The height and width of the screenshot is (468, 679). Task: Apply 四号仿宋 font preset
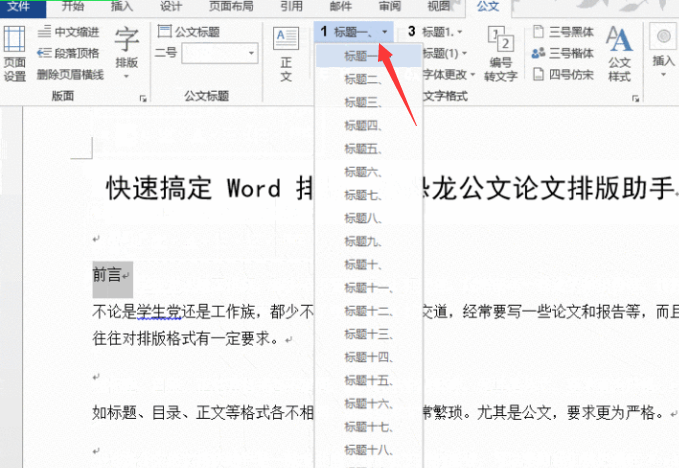[563, 74]
